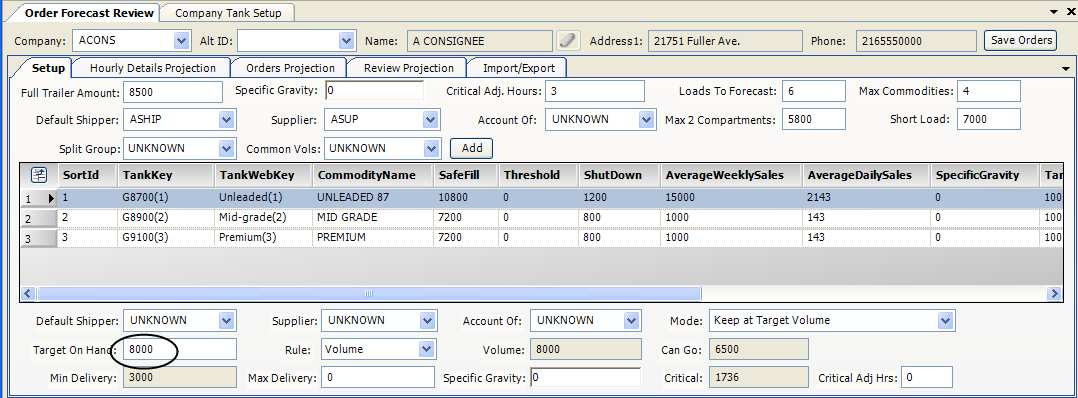The image size is (1078, 398).
Task: Open the Company dropdown showing ACONS
Action: pyautogui.click(x=182, y=41)
